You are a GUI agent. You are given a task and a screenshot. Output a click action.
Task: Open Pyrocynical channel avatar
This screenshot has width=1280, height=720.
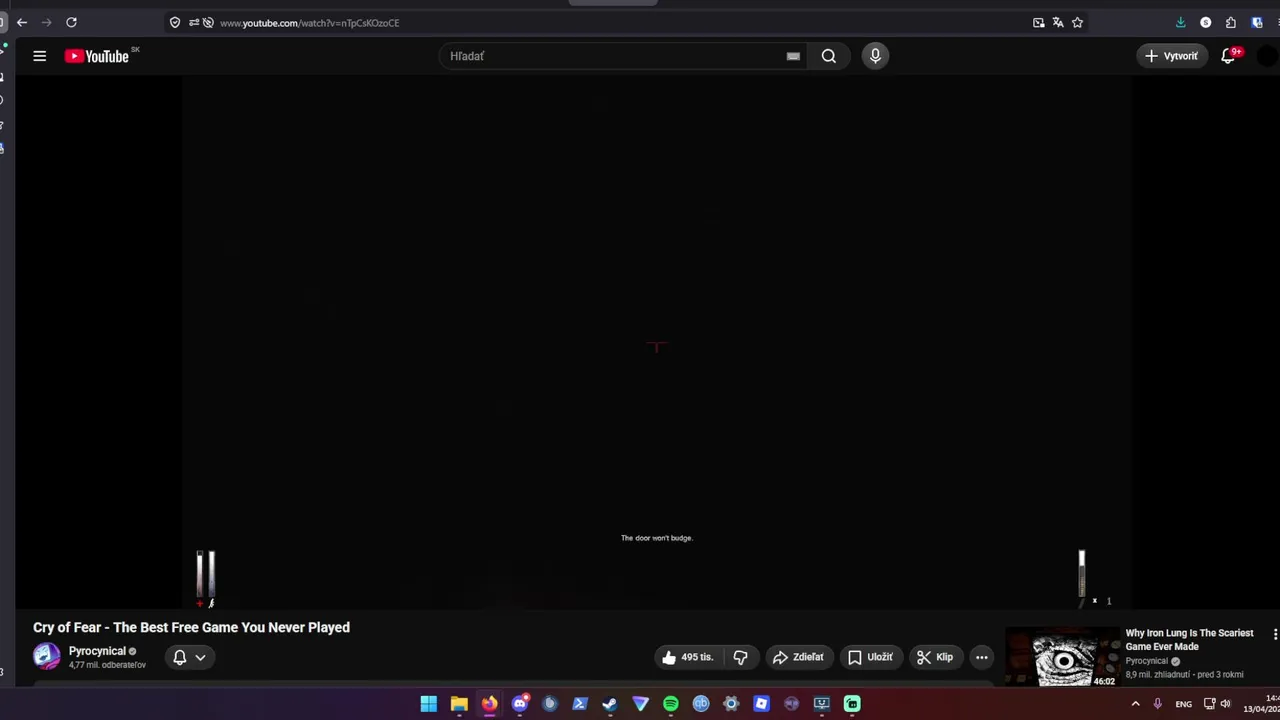[46, 656]
